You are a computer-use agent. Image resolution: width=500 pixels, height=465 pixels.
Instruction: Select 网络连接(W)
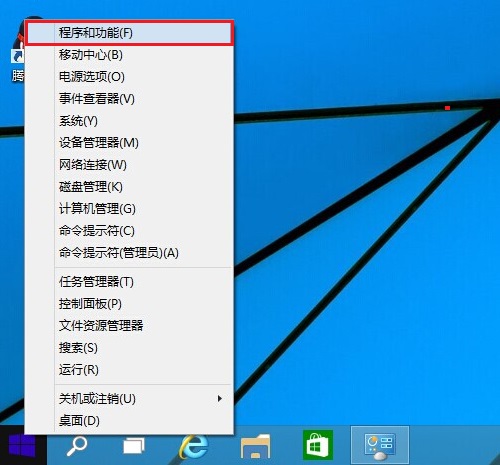pyautogui.click(x=129, y=165)
